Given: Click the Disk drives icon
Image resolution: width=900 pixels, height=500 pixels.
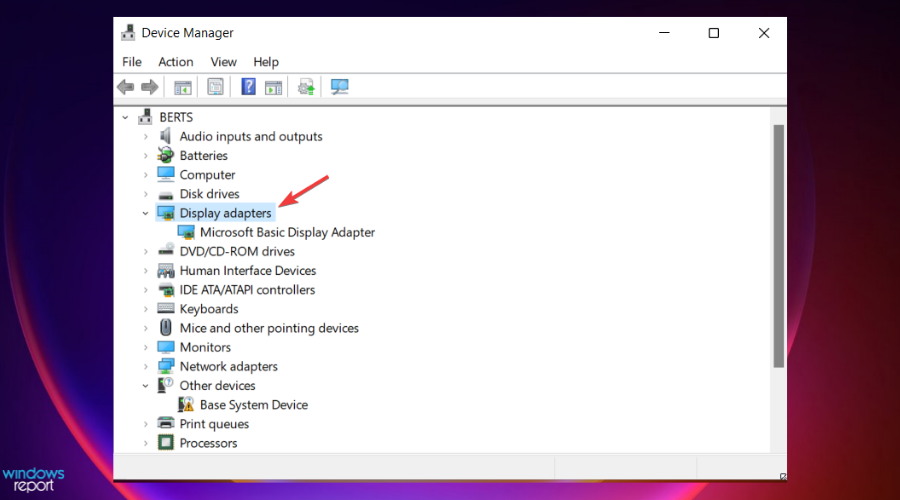Looking at the screenshot, I should [166, 195].
